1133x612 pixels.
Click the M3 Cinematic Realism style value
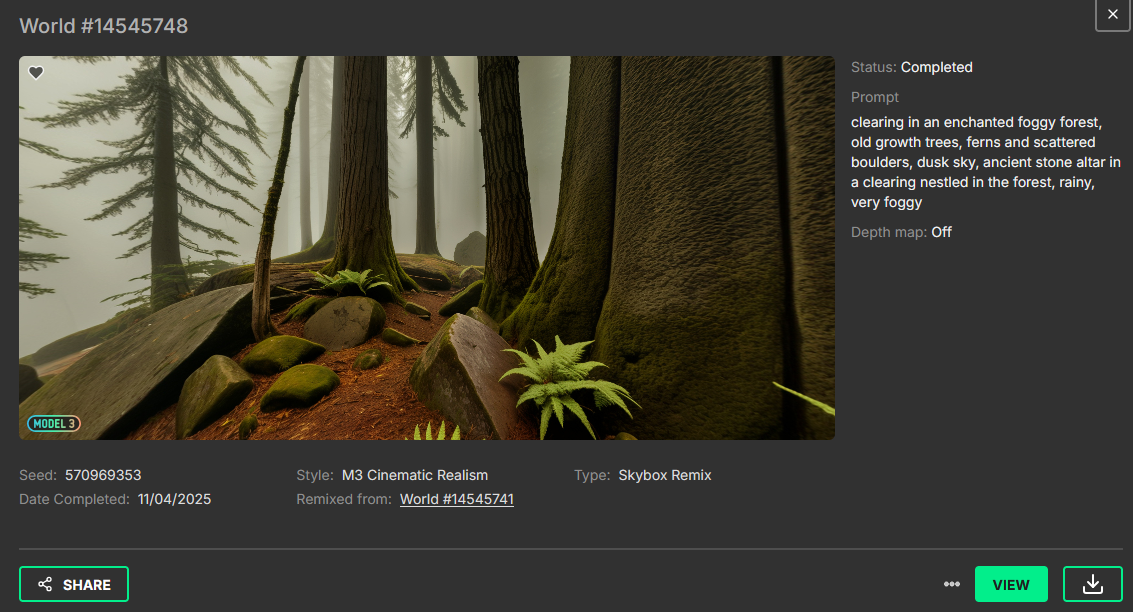click(x=414, y=475)
